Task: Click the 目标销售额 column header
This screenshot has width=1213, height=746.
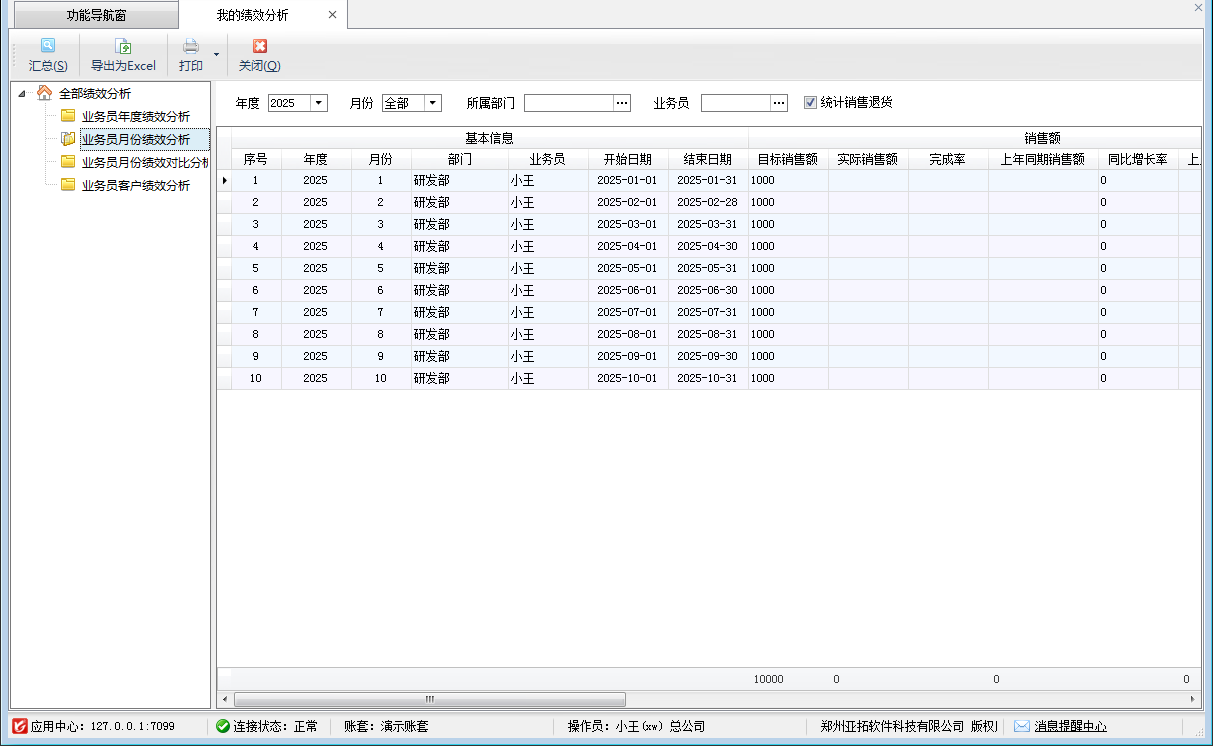Action: (x=788, y=159)
